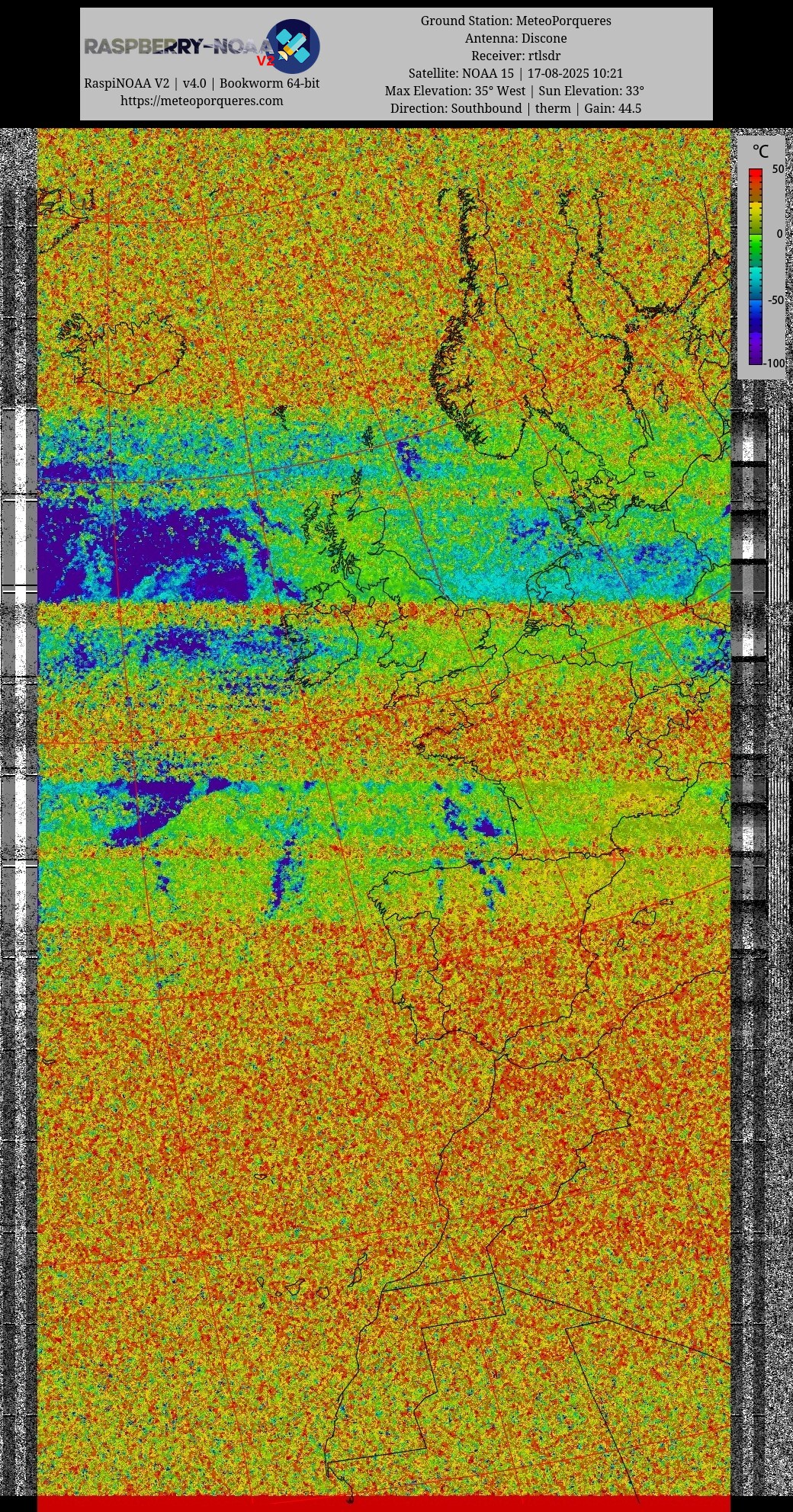
Task: Click the RASPBERRY-NOAA title wordmark
Action: pyautogui.click(x=178, y=47)
